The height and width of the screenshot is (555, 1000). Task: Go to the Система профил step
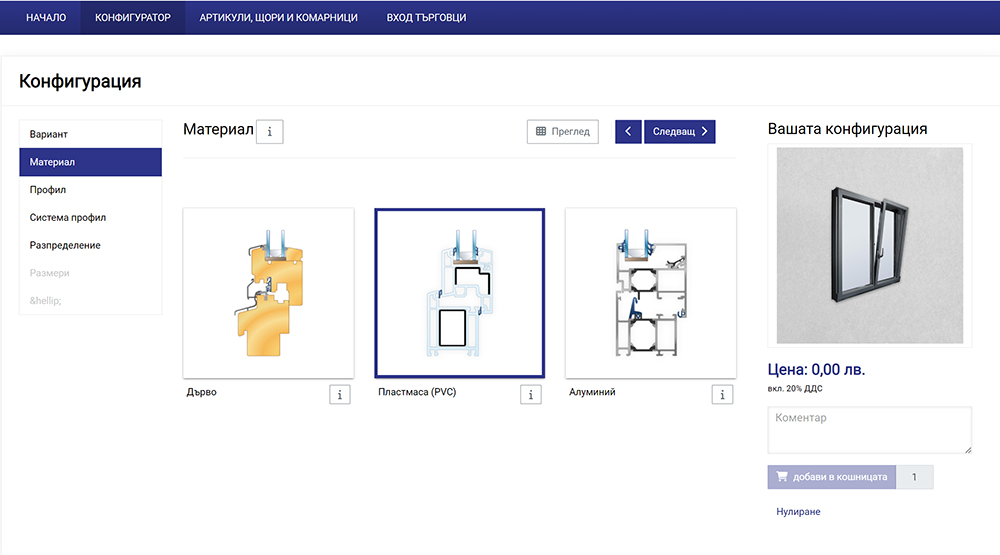(90, 217)
